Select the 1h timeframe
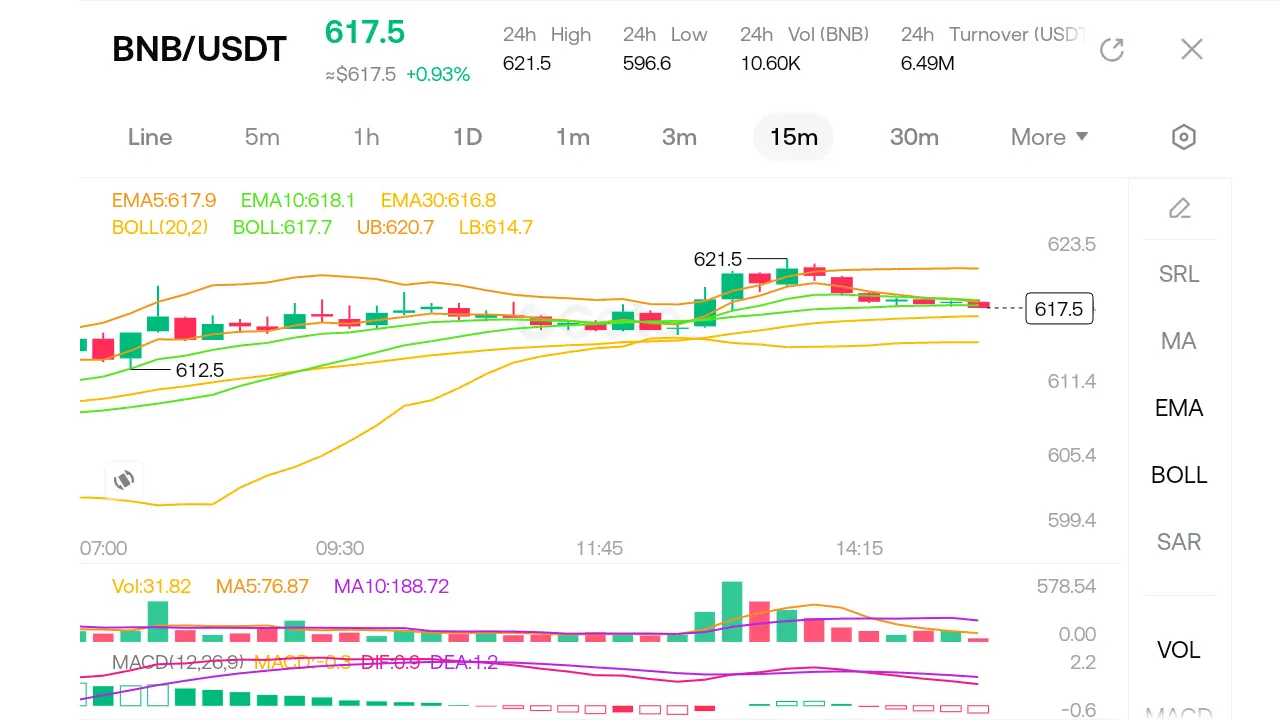 (366, 137)
